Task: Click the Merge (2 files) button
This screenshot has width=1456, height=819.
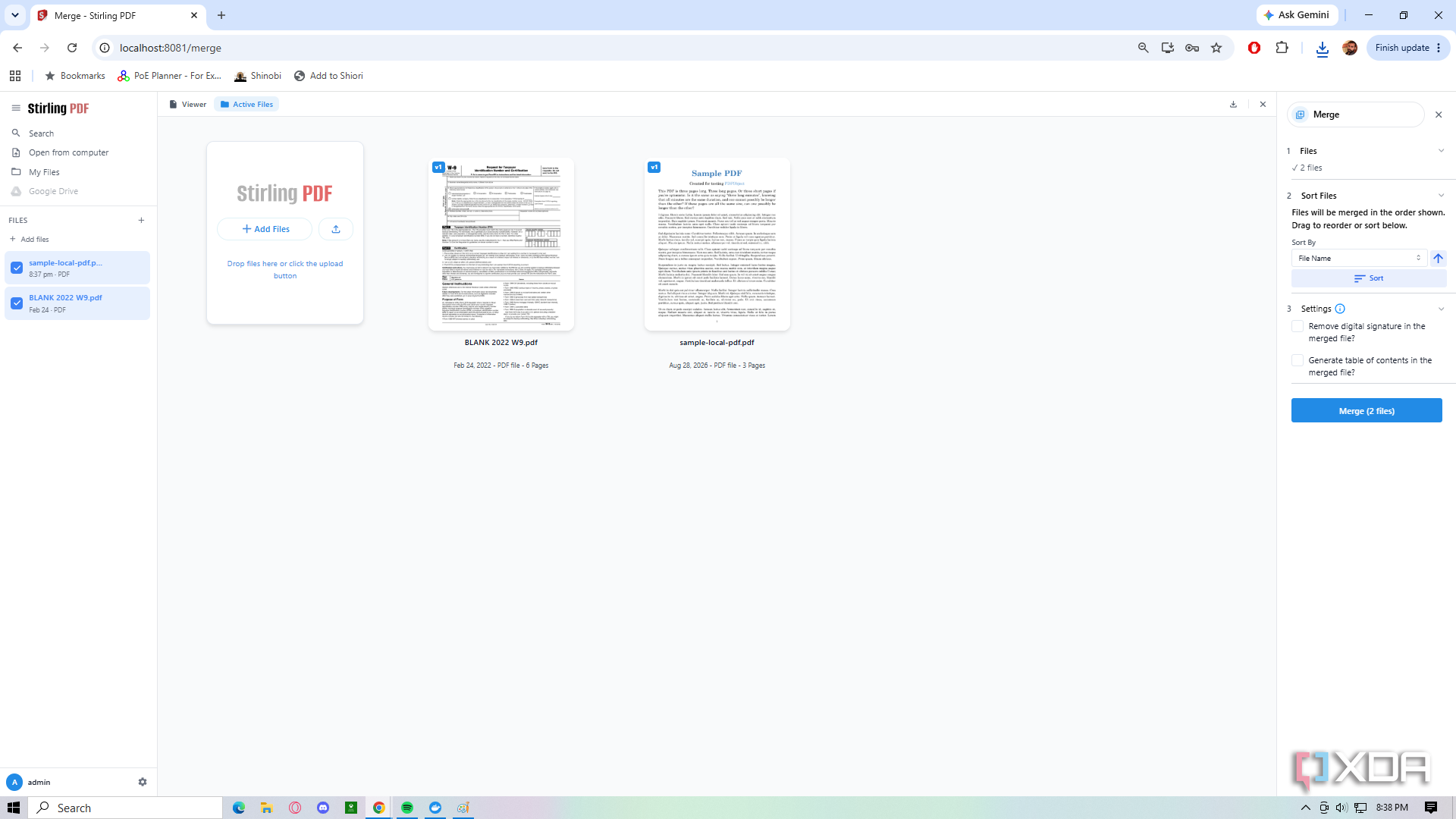Action: tap(1367, 411)
